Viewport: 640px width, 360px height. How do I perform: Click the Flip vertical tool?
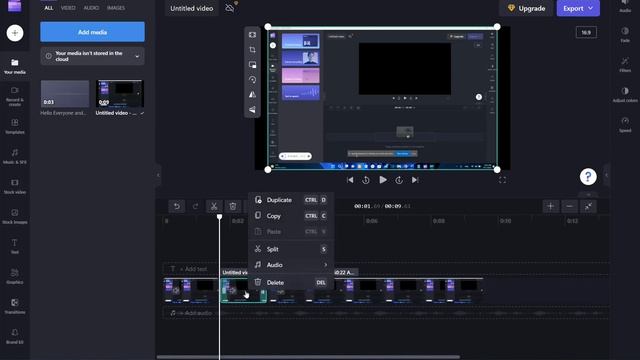[x=252, y=109]
